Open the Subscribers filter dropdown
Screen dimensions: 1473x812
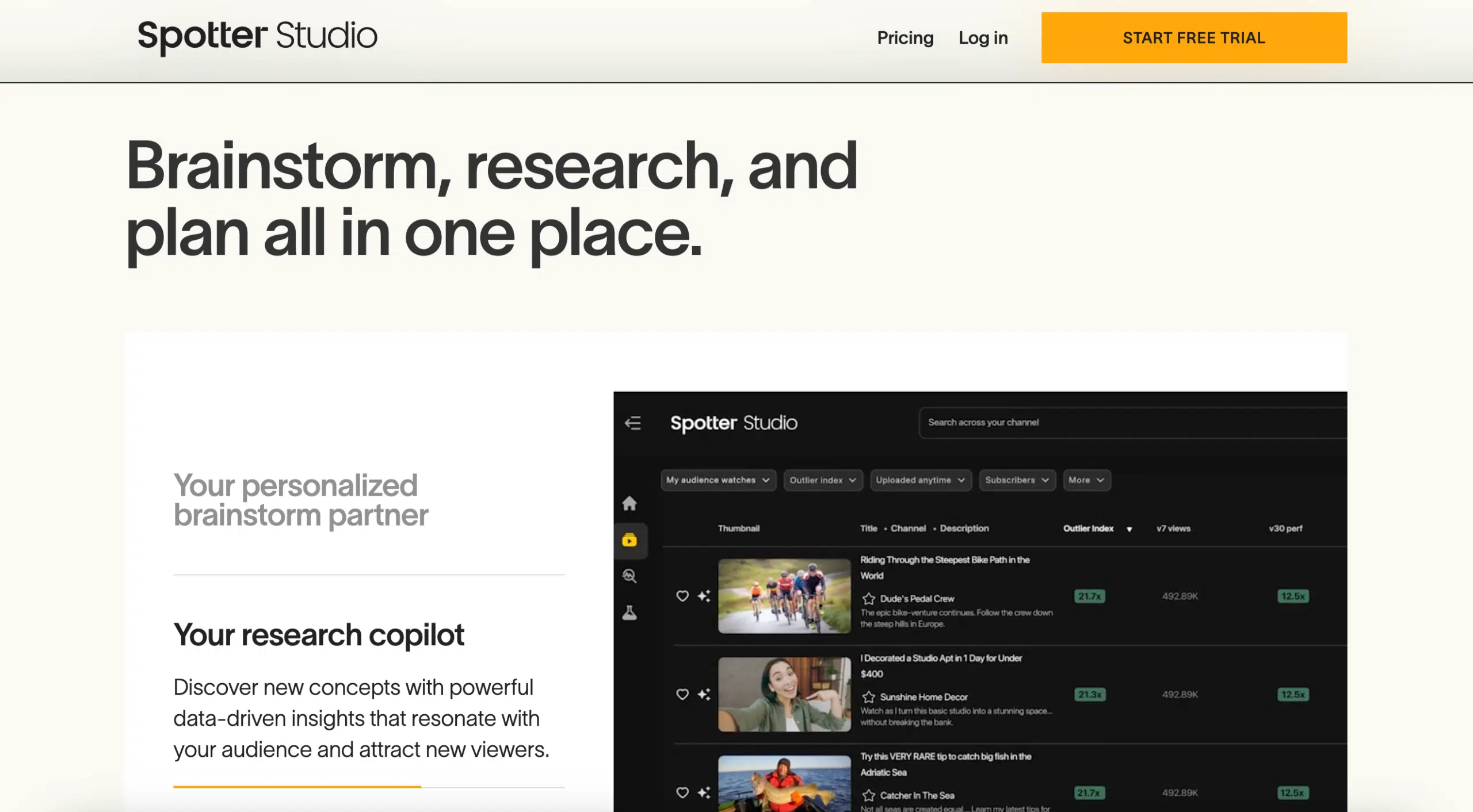click(1017, 480)
